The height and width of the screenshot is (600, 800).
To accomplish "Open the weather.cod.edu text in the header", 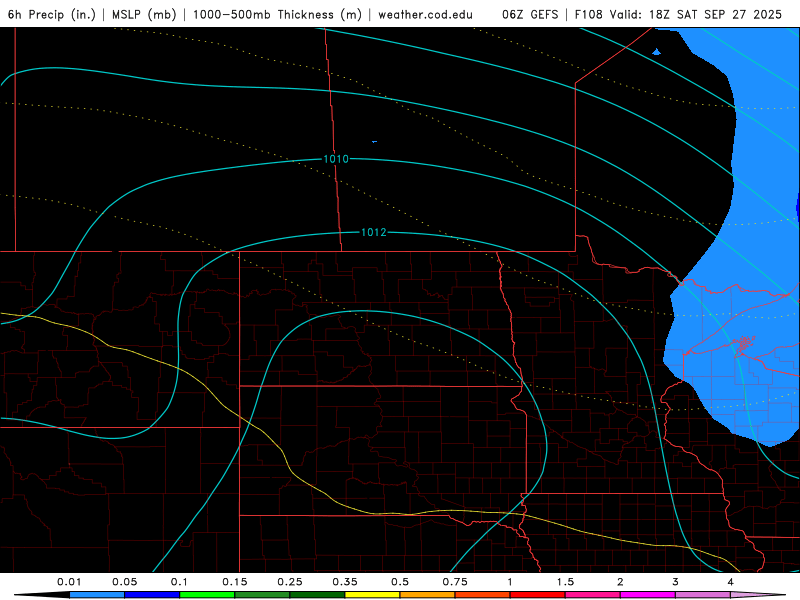I will point(426,14).
